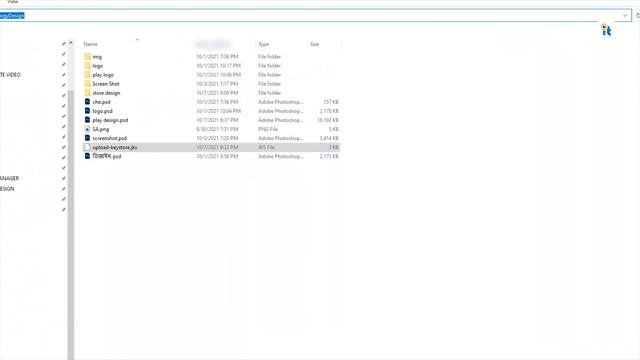Click the upload-keystore.jks file icon

coord(87,147)
